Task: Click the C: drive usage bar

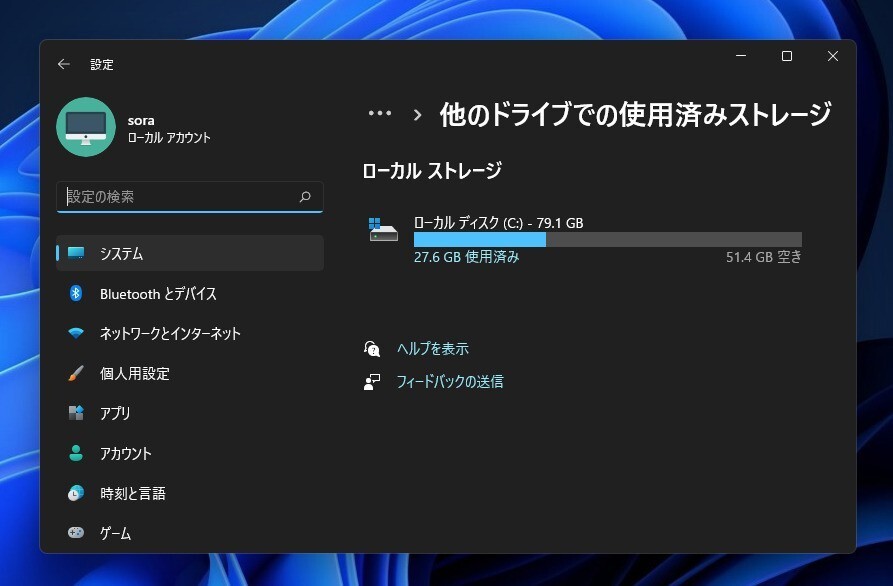Action: (x=608, y=240)
